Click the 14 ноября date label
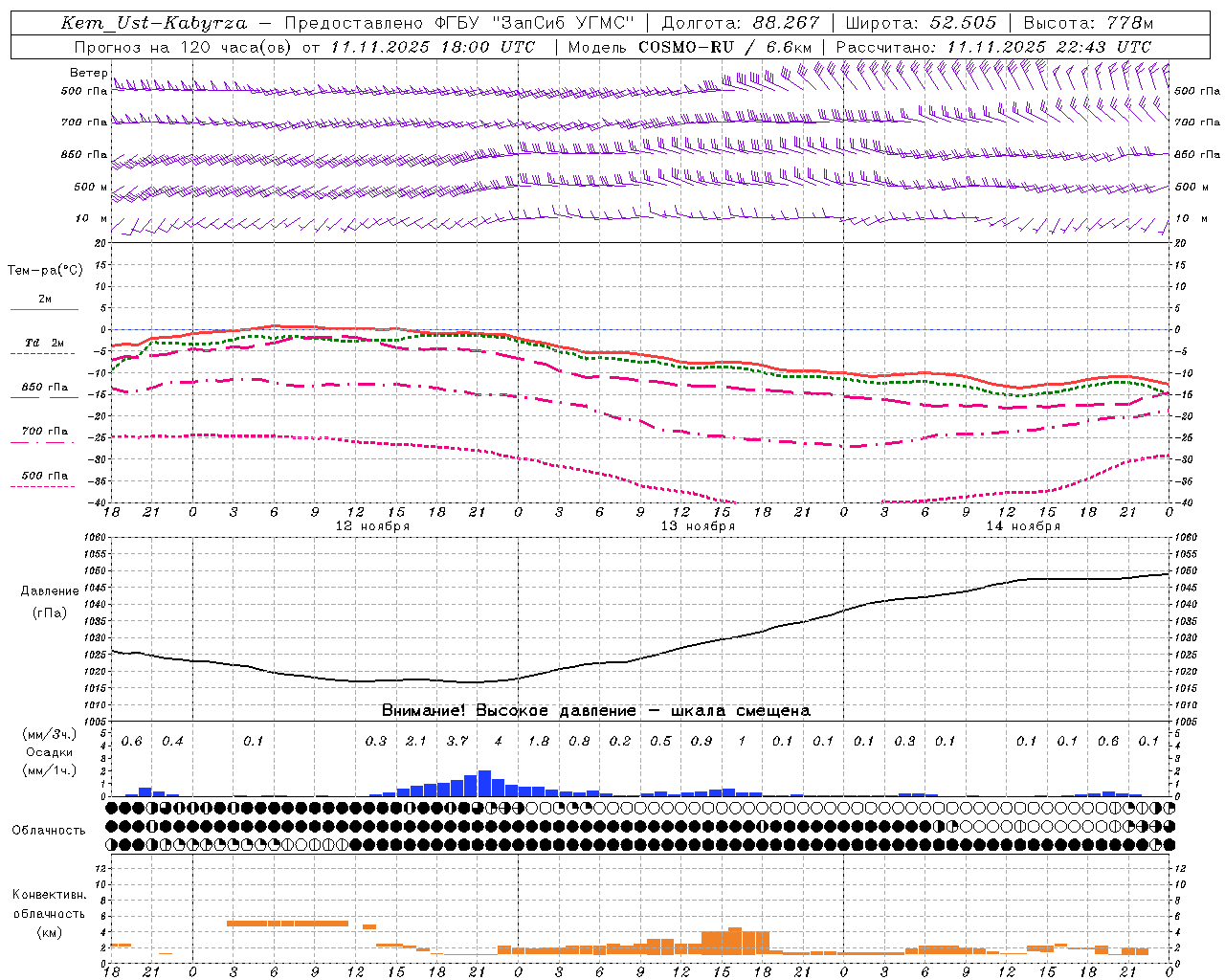The height and width of the screenshot is (980, 1225). click(1023, 526)
